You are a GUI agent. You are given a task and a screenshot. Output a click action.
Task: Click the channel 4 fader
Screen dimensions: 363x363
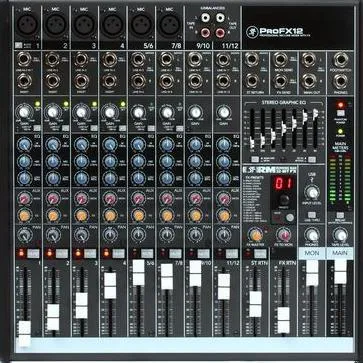click(110, 286)
